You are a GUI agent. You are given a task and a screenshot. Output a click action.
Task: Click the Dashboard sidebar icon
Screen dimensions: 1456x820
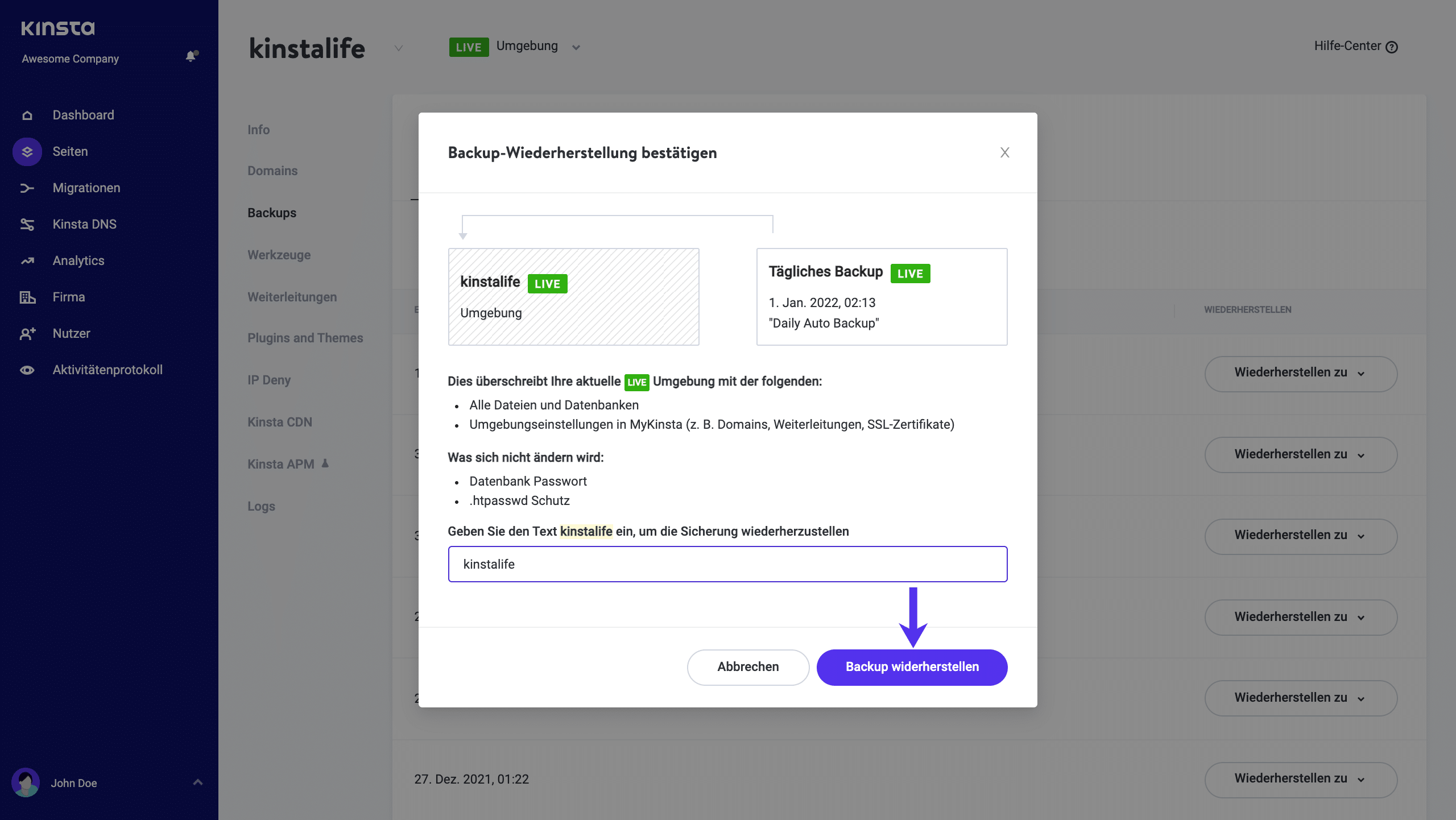point(27,114)
